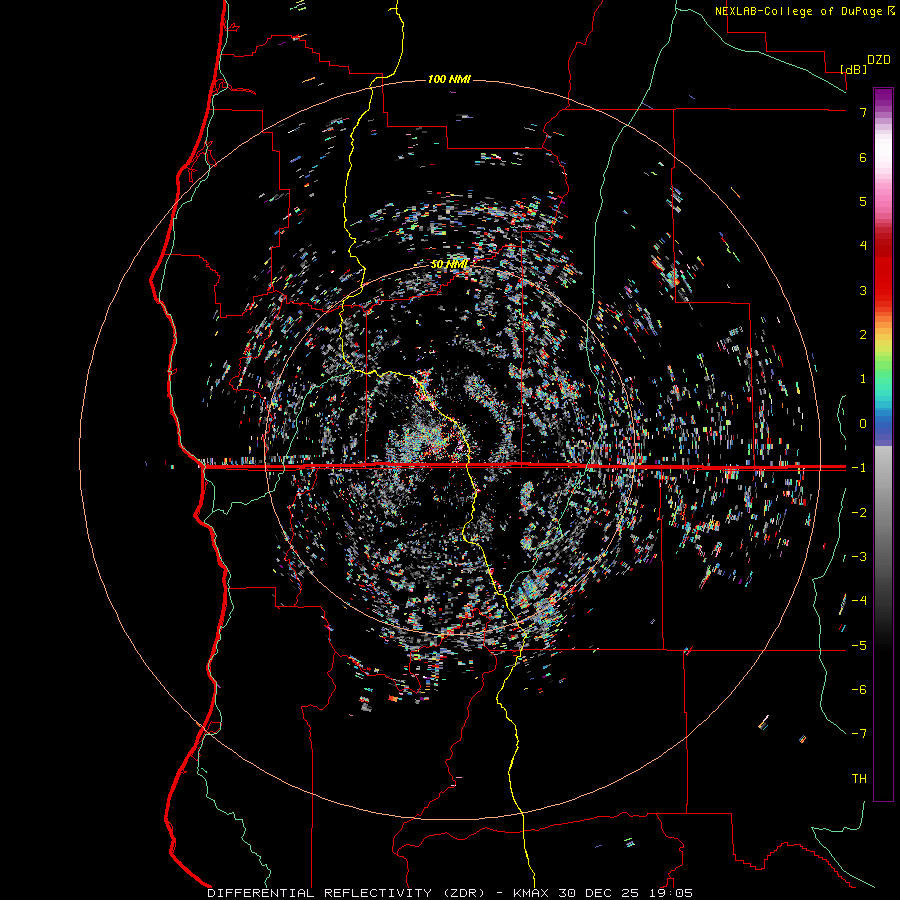Click the 6 value on color scale
The image size is (900, 900).
pyautogui.click(x=863, y=157)
